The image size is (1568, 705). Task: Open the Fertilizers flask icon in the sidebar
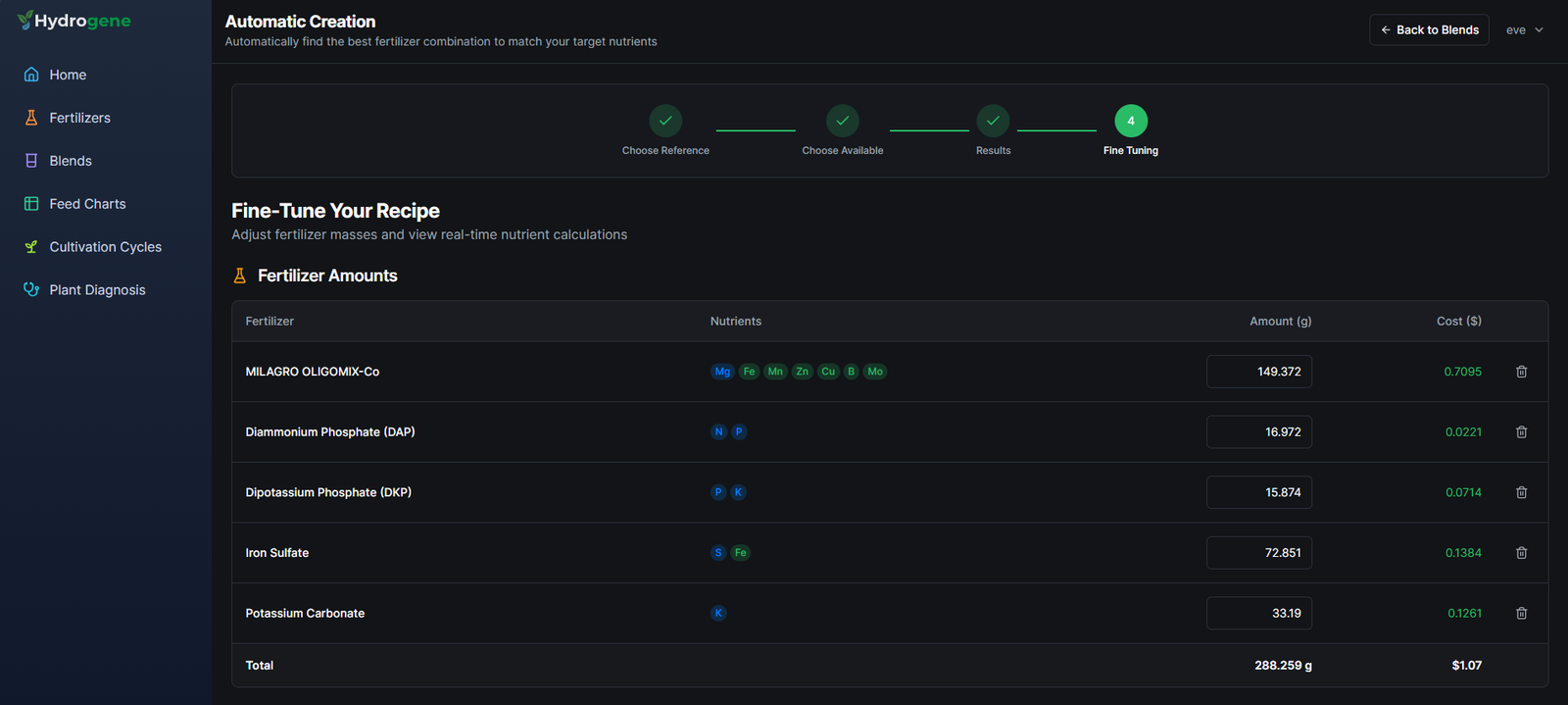click(x=31, y=118)
